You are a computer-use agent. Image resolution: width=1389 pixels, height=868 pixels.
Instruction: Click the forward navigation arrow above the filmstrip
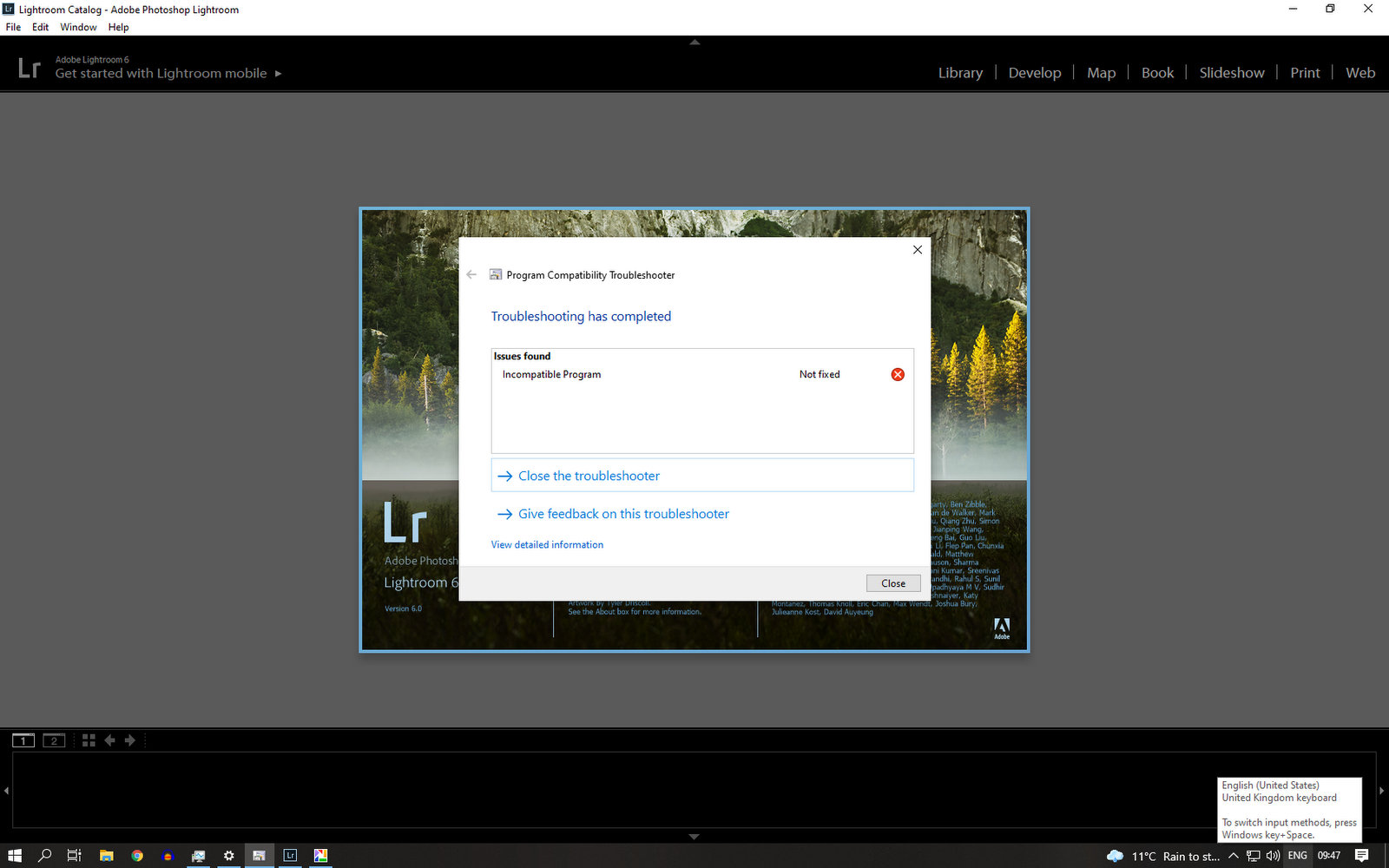[130, 740]
